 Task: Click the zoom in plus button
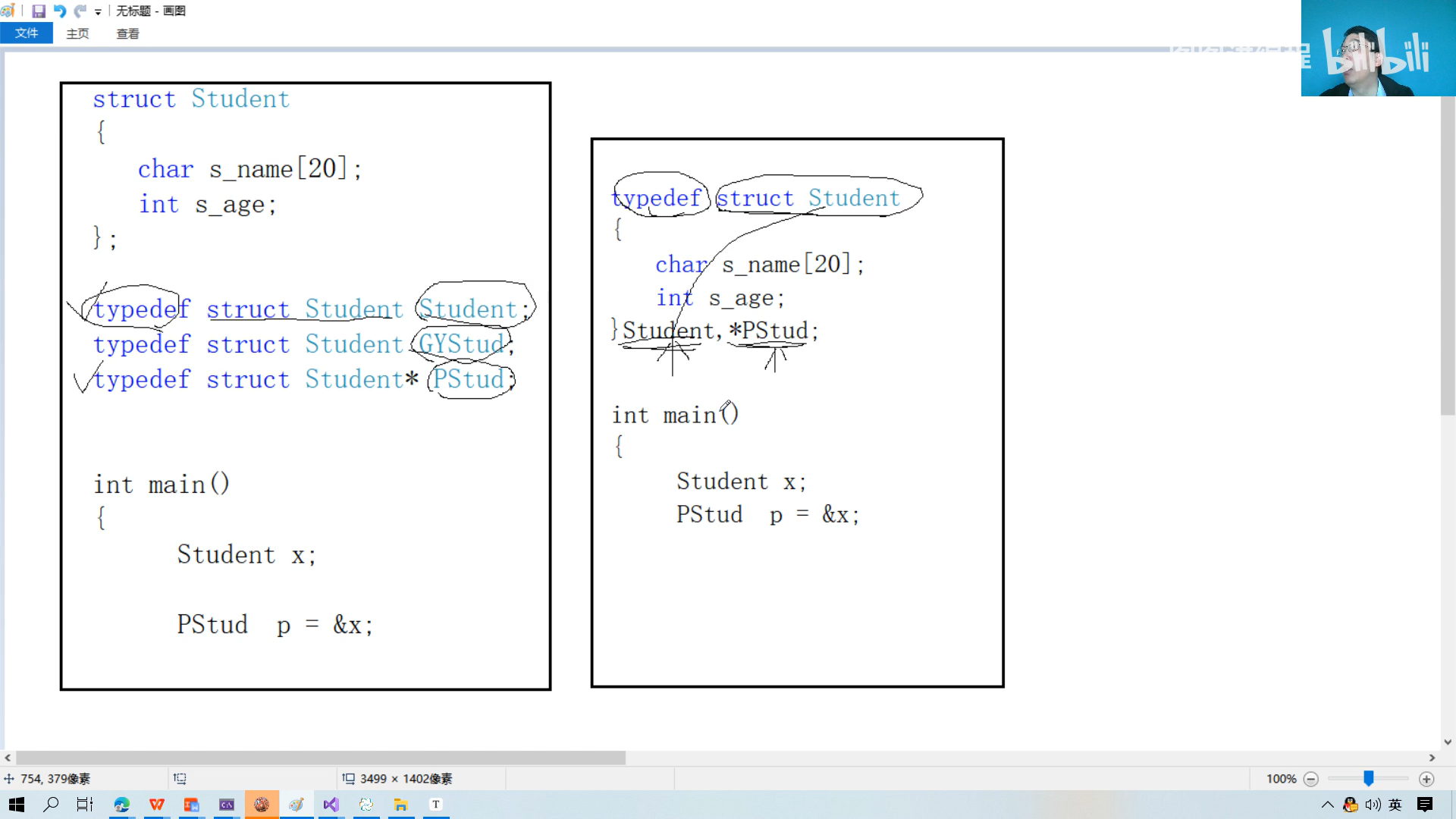pyautogui.click(x=1426, y=779)
